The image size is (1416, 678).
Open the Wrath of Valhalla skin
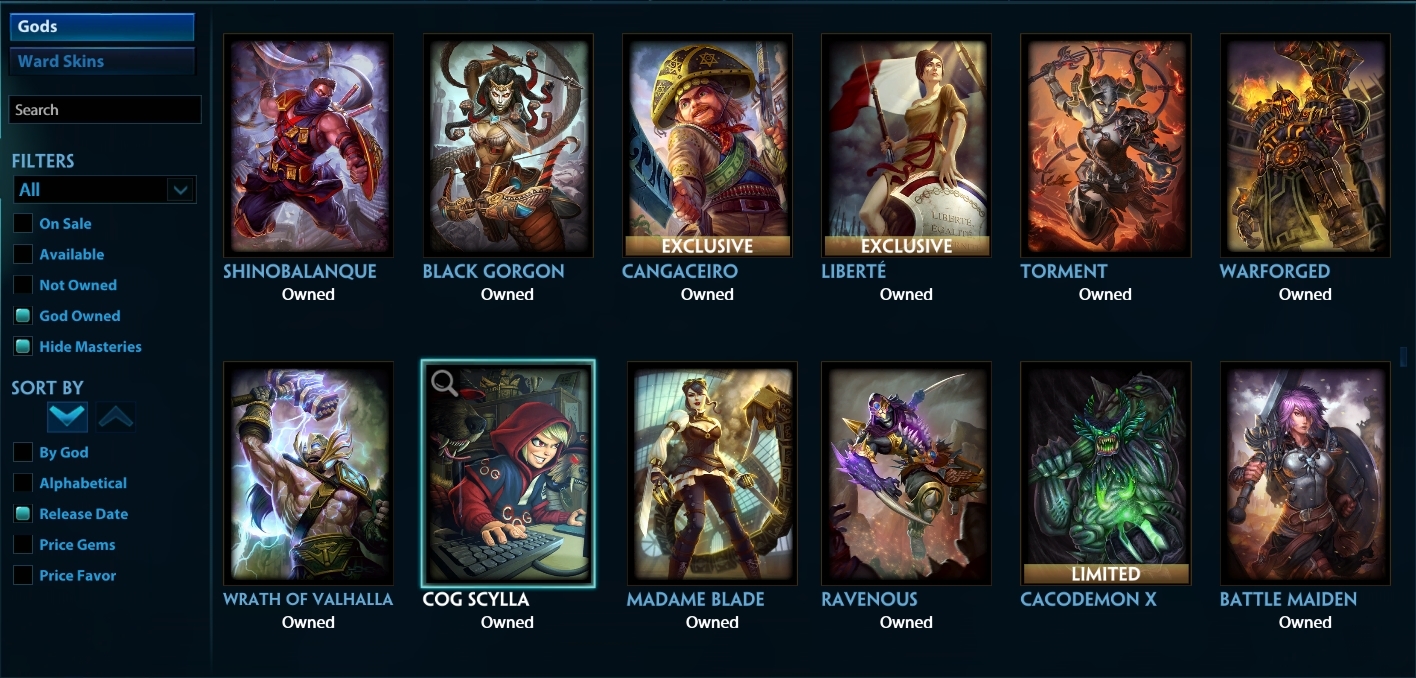308,474
